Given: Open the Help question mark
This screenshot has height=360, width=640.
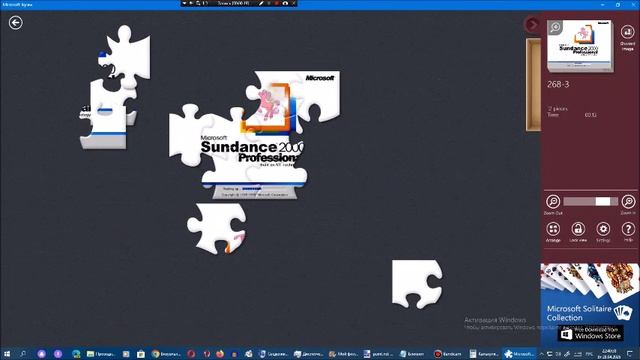Looking at the screenshot, I should [628, 229].
